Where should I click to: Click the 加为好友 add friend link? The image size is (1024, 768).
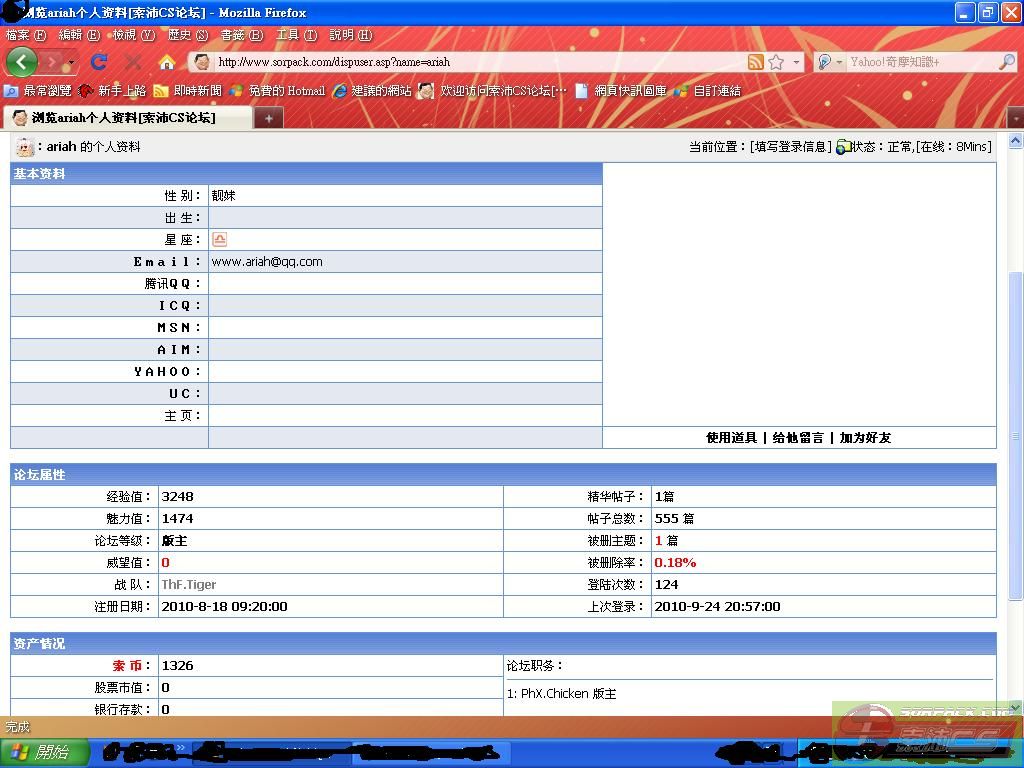[865, 438]
